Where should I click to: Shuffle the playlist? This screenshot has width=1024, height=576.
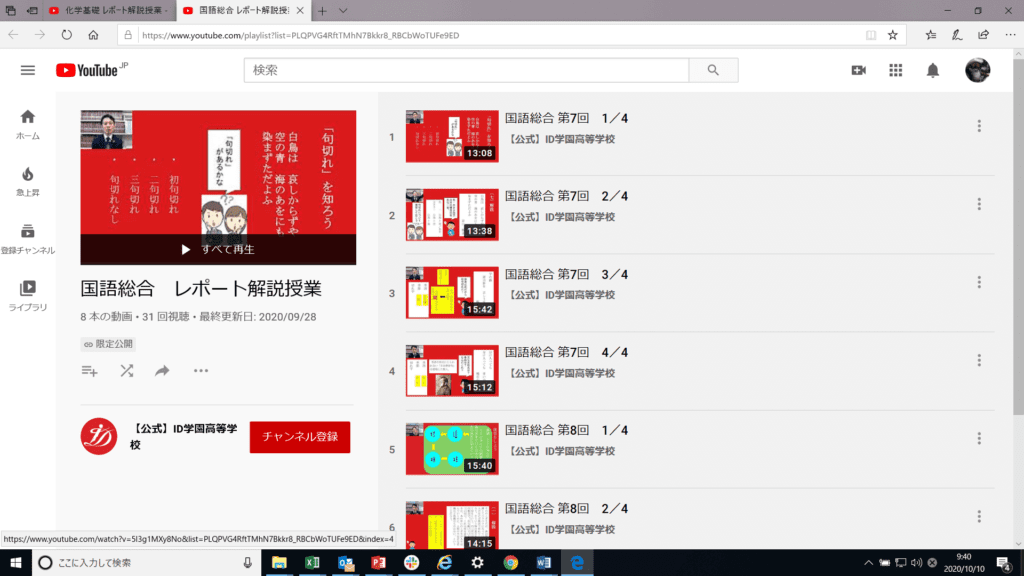click(127, 371)
